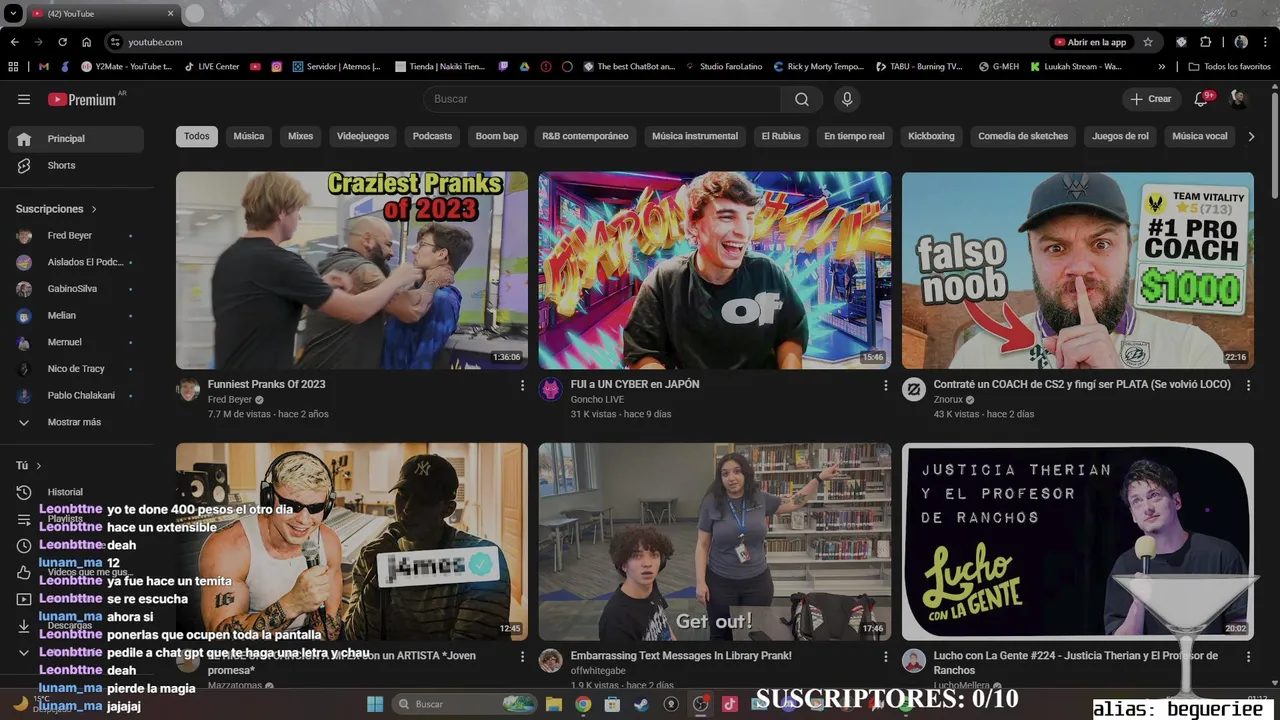Select the En tiempo real chip
Screen dimensions: 1280x720
tap(854, 137)
